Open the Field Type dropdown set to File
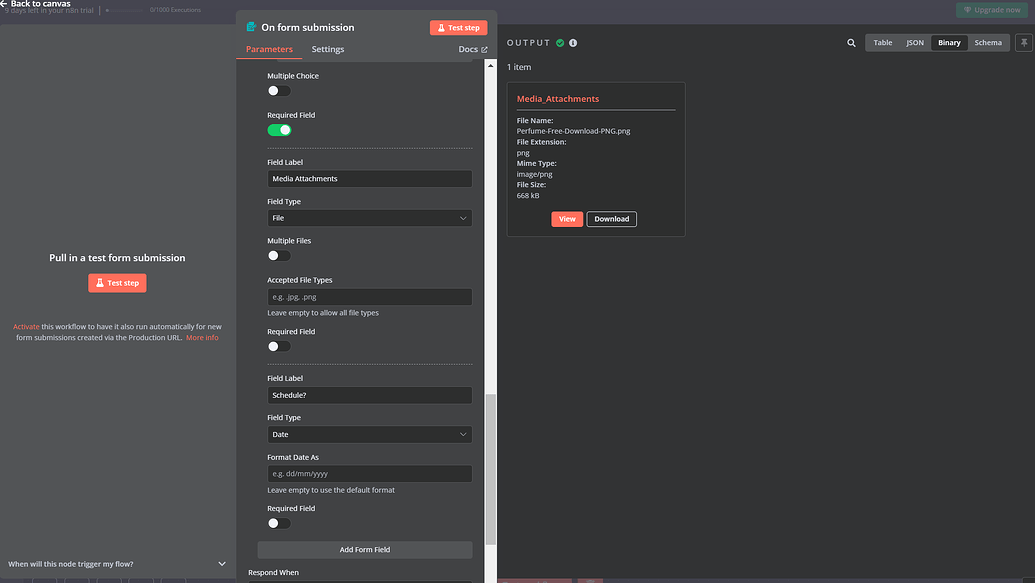Viewport: 1035px width, 583px height. [369, 218]
